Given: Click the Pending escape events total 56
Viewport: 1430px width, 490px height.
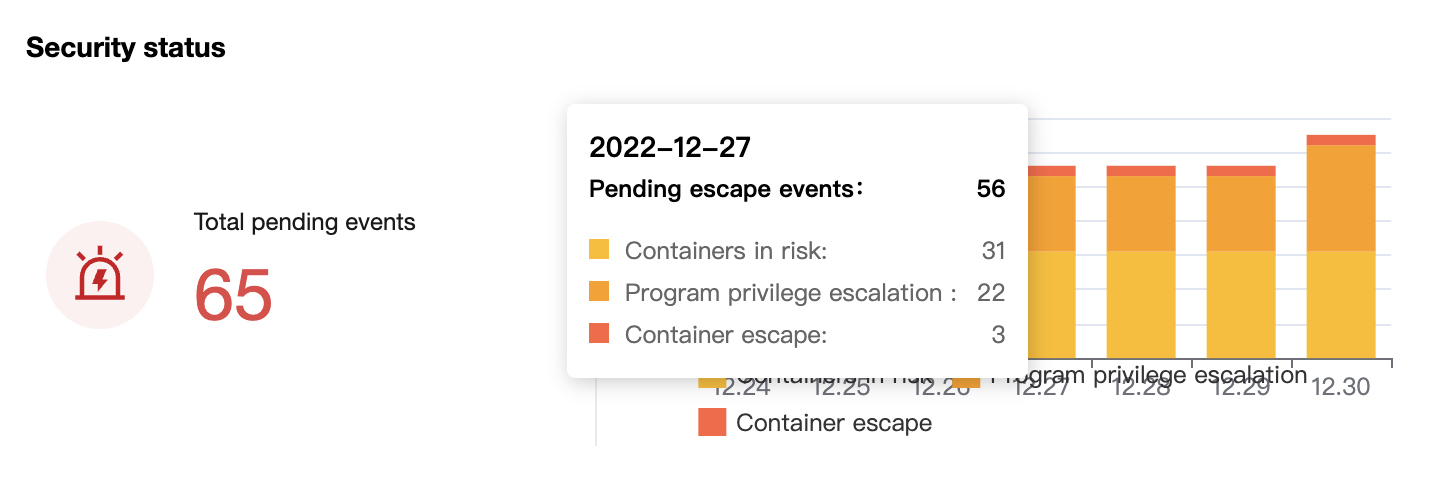Looking at the screenshot, I should point(990,189).
